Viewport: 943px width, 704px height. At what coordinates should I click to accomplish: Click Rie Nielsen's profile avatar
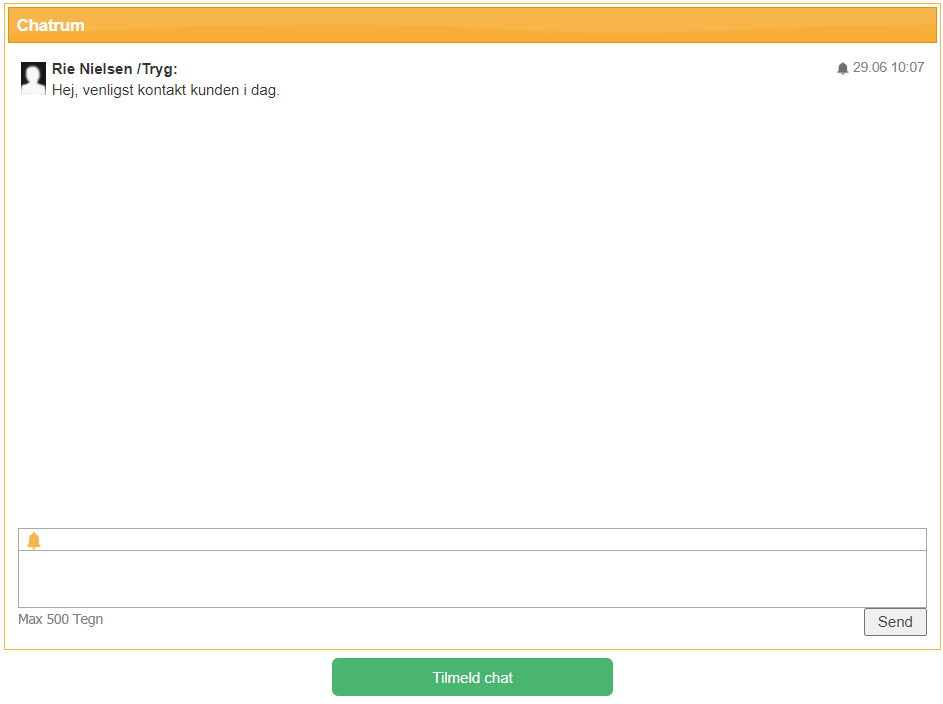pyautogui.click(x=33, y=78)
